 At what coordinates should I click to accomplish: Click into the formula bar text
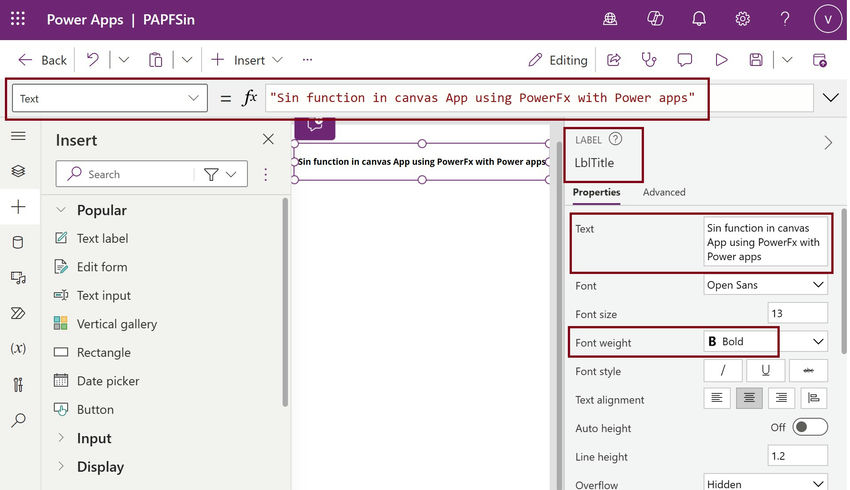[x=539, y=98]
